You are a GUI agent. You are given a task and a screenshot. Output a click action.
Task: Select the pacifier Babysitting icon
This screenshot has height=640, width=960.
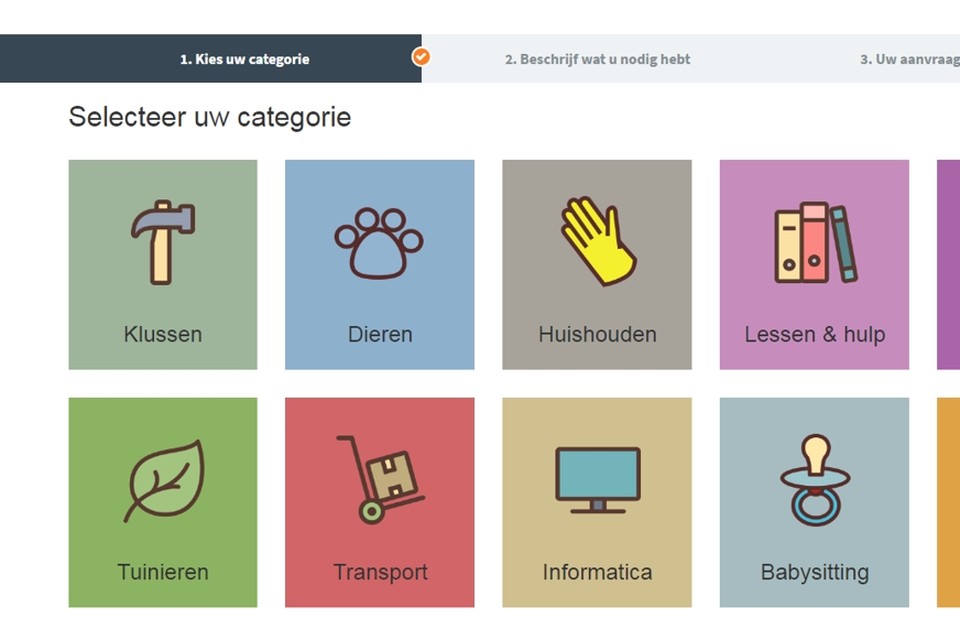(x=815, y=480)
